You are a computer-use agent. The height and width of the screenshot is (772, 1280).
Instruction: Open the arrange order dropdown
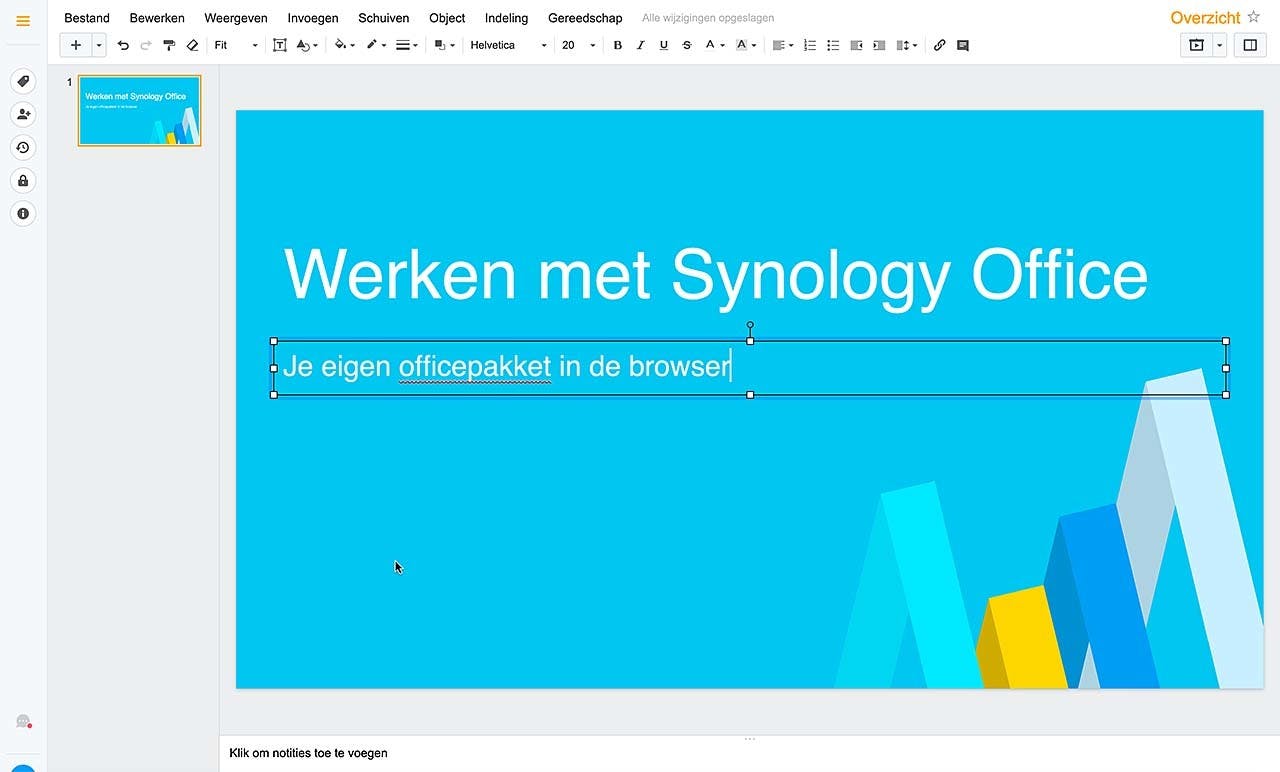[x=445, y=45]
